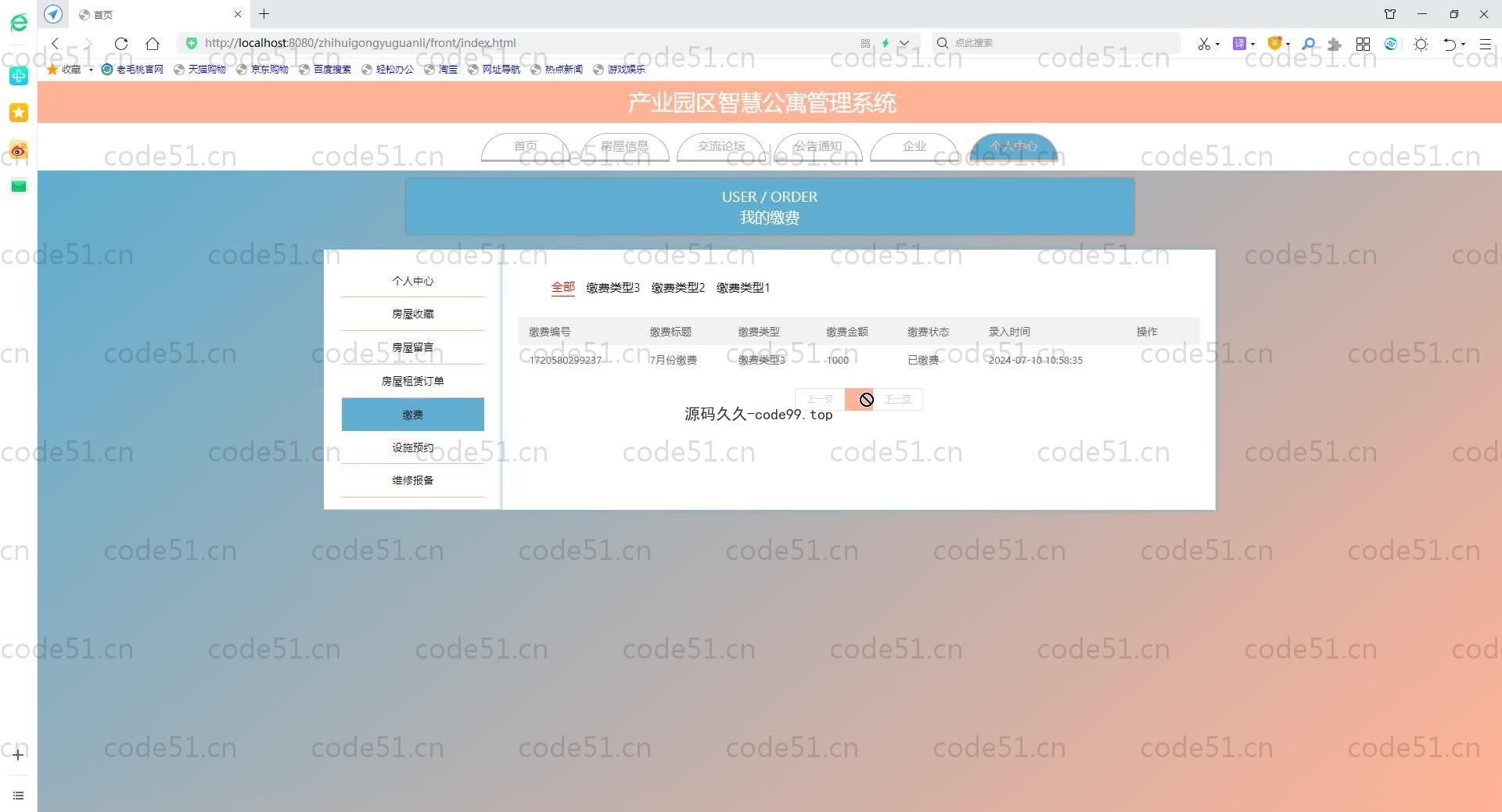Viewport: 1502px width, 812px height.
Task: Go to browser home page icon
Action: point(153,43)
